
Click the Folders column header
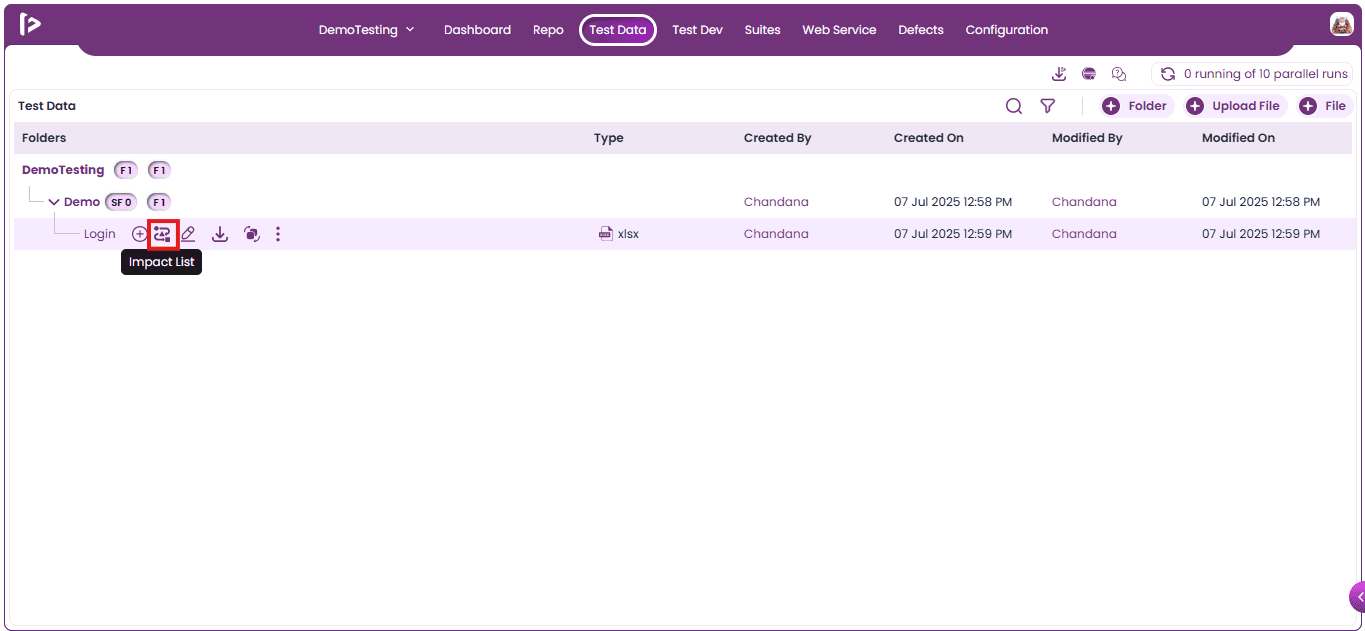pos(44,138)
